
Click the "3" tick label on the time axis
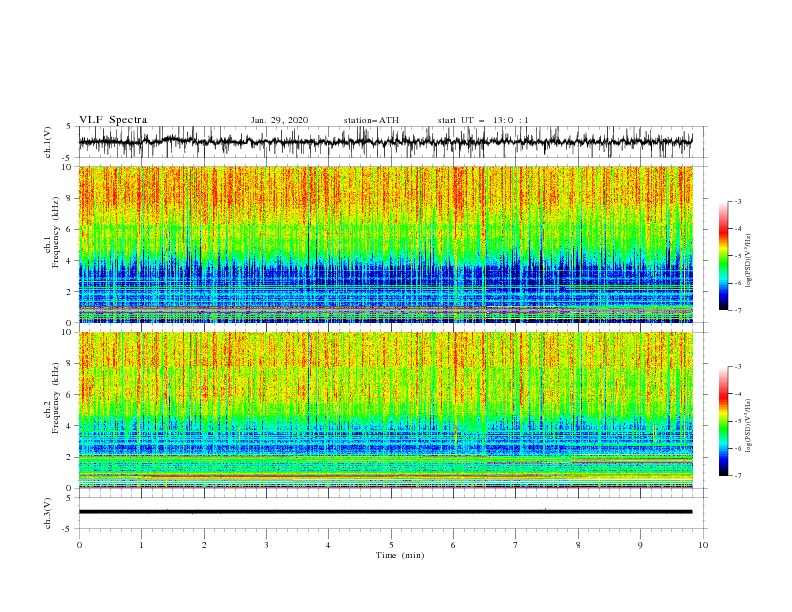266,545
